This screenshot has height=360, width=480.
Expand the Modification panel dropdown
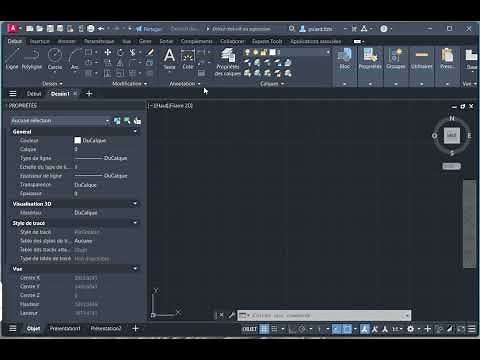130,84
